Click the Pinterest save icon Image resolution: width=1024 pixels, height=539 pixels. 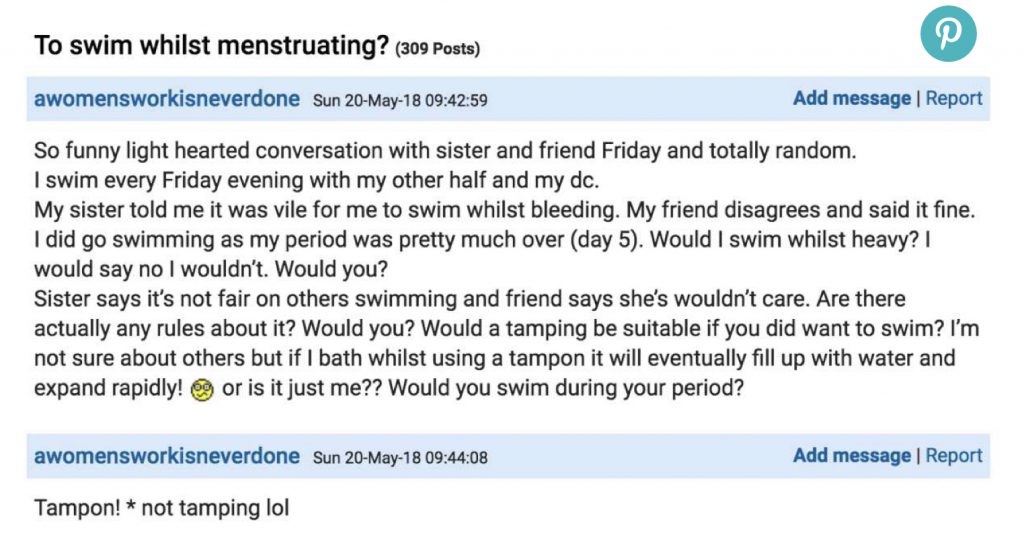[x=948, y=34]
